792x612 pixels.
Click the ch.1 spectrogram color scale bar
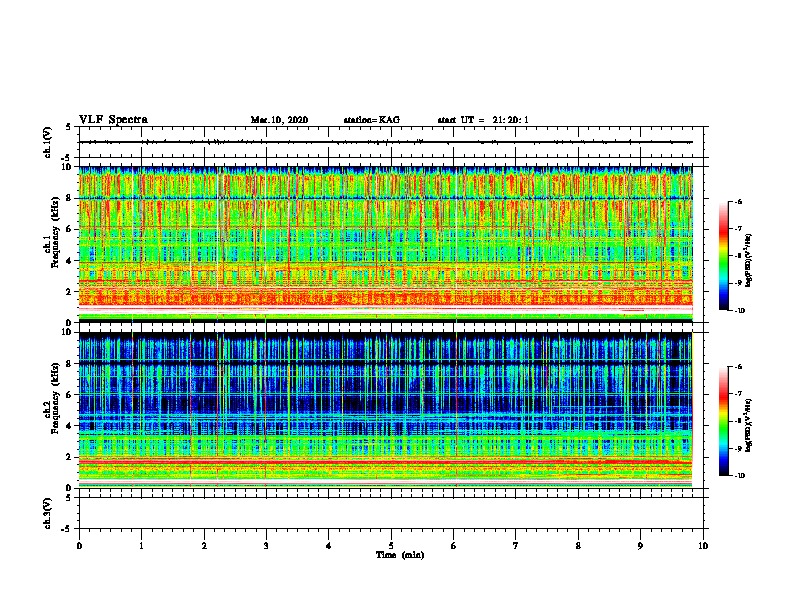[x=723, y=256]
